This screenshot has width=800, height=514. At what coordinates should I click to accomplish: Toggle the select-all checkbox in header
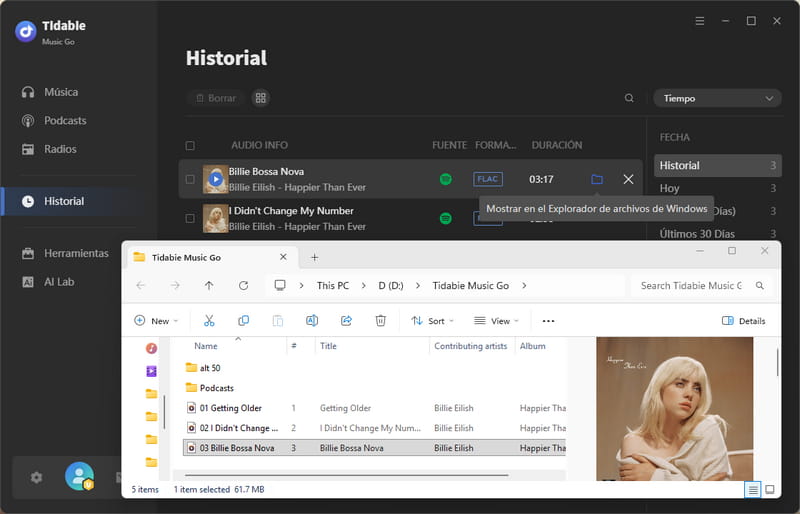click(x=190, y=145)
